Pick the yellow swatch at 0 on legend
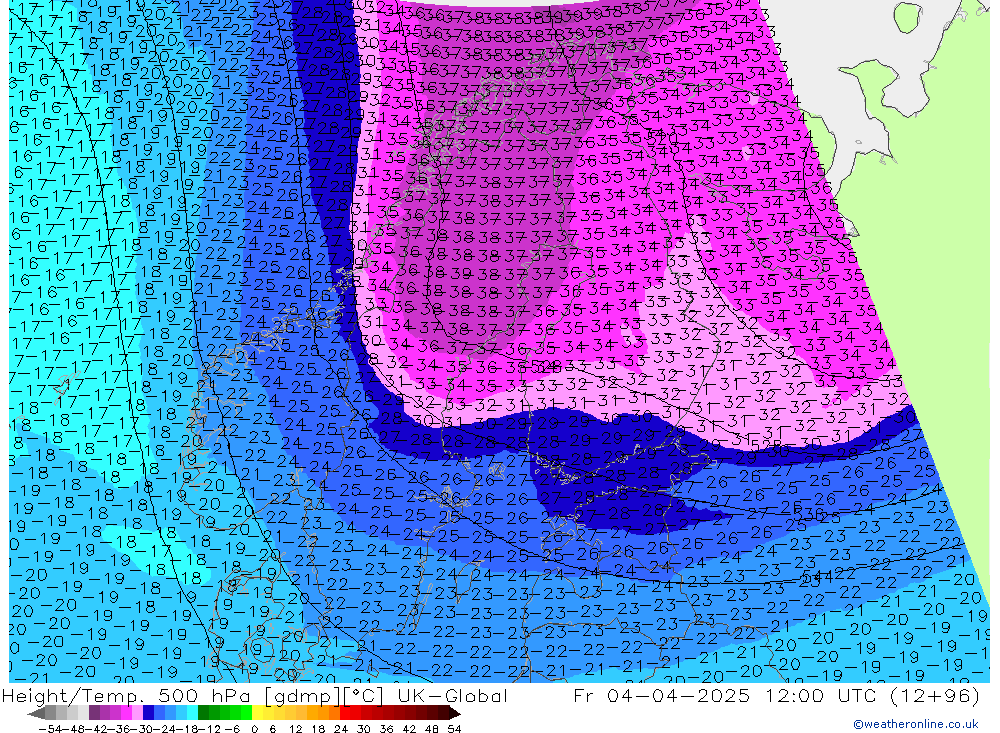1000x733 pixels. (x=257, y=713)
